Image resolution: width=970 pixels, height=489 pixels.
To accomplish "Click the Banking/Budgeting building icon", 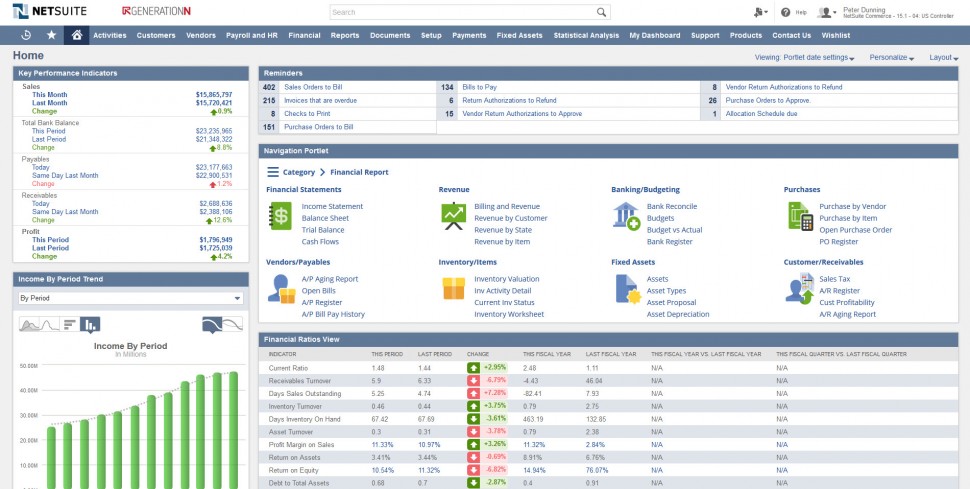I will (x=626, y=215).
